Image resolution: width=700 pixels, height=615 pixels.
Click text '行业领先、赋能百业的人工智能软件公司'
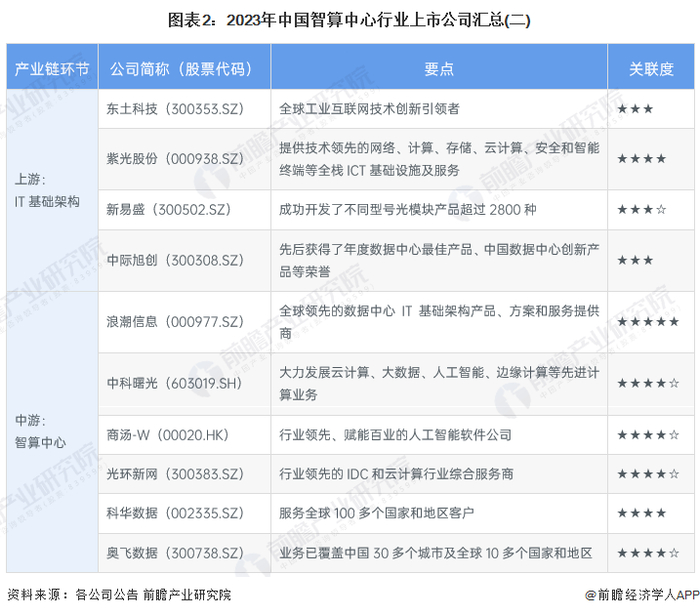[395, 435]
